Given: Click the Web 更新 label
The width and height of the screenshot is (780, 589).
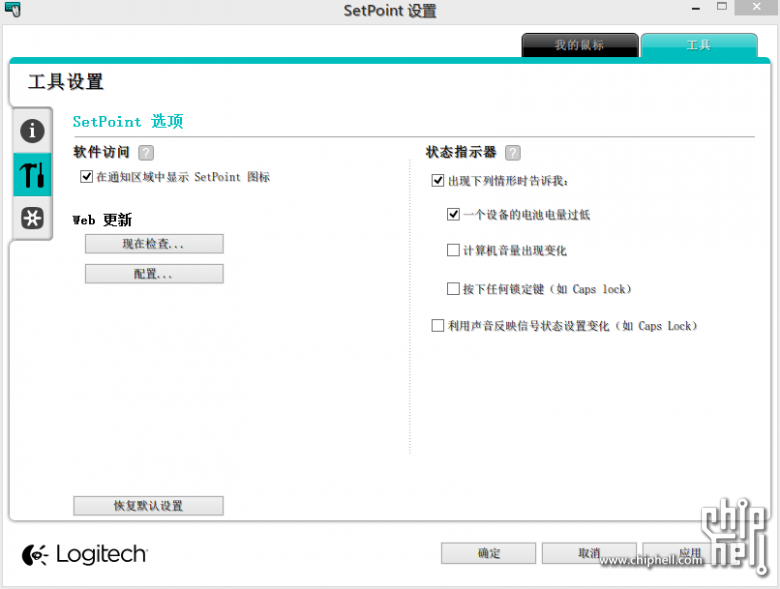Looking at the screenshot, I should pyautogui.click(x=102, y=220).
